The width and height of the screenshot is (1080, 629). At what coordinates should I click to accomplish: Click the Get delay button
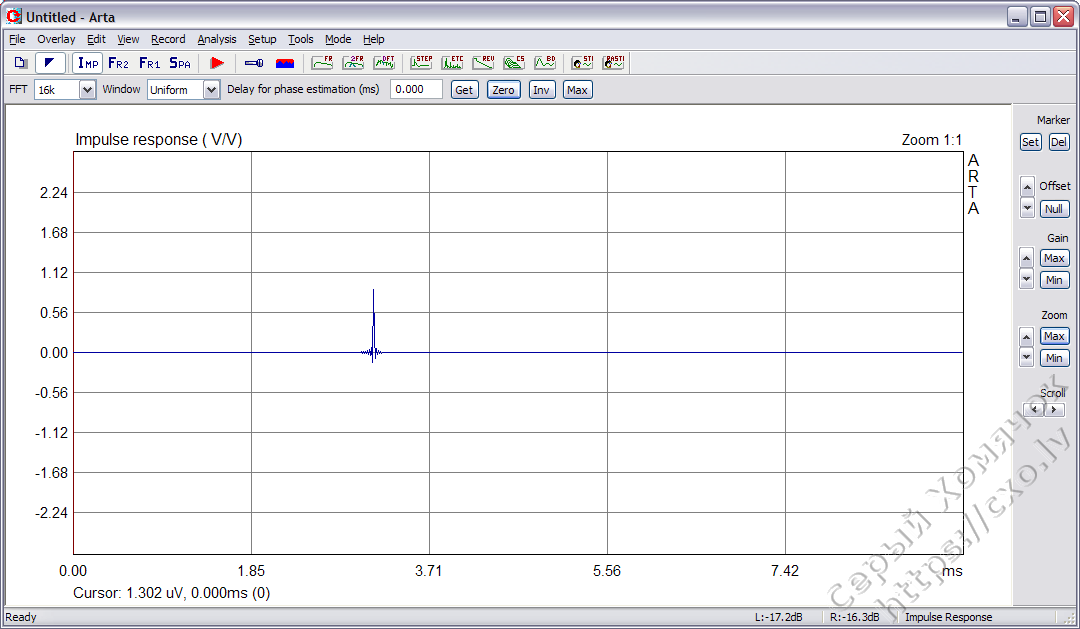[x=464, y=90]
